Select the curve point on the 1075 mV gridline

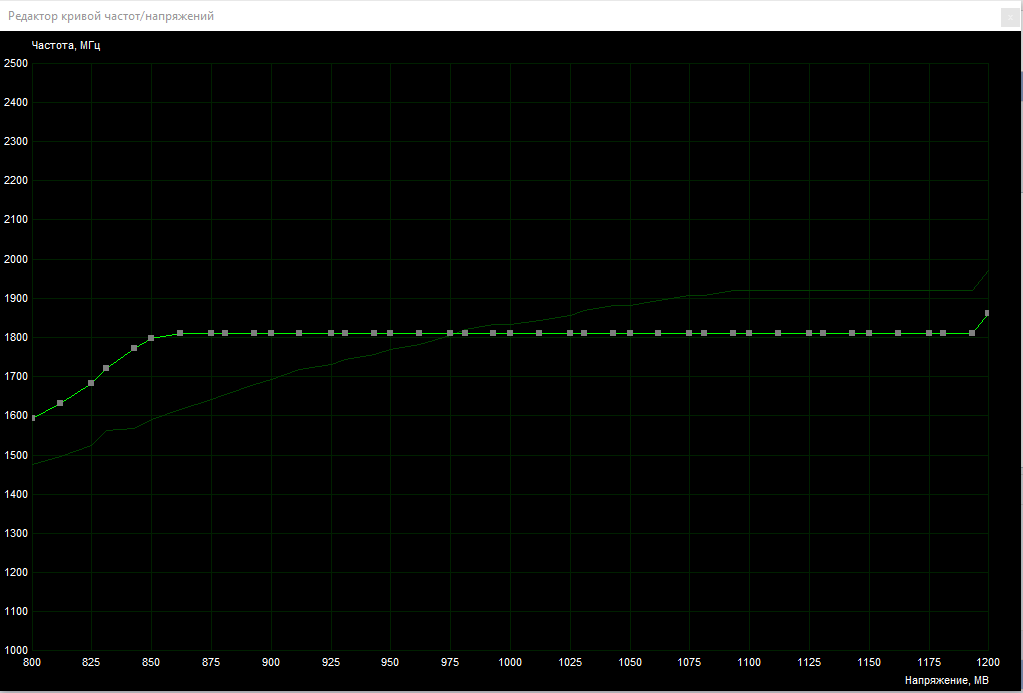(690, 333)
